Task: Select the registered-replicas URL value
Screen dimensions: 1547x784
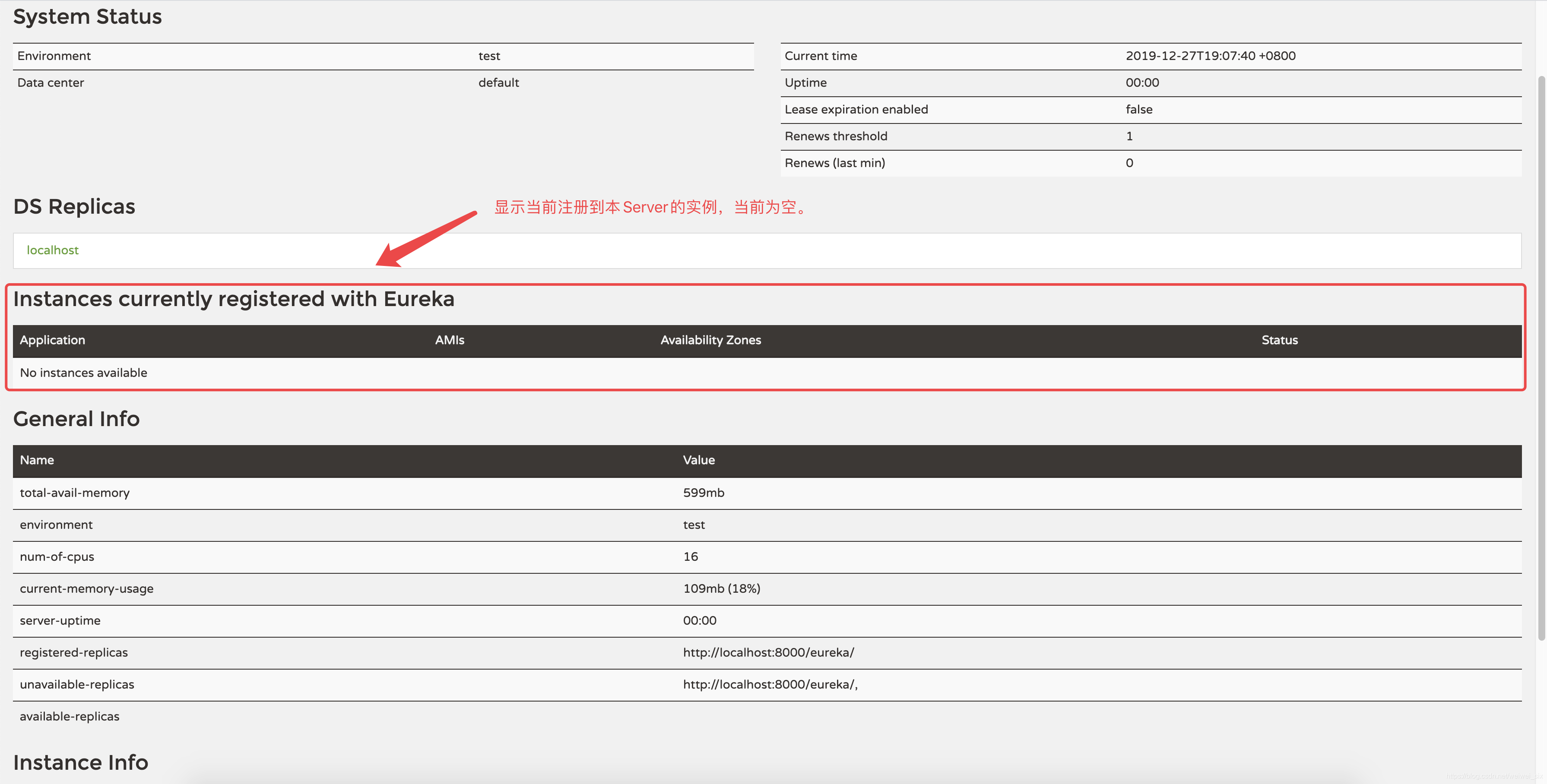Action: coord(768,652)
